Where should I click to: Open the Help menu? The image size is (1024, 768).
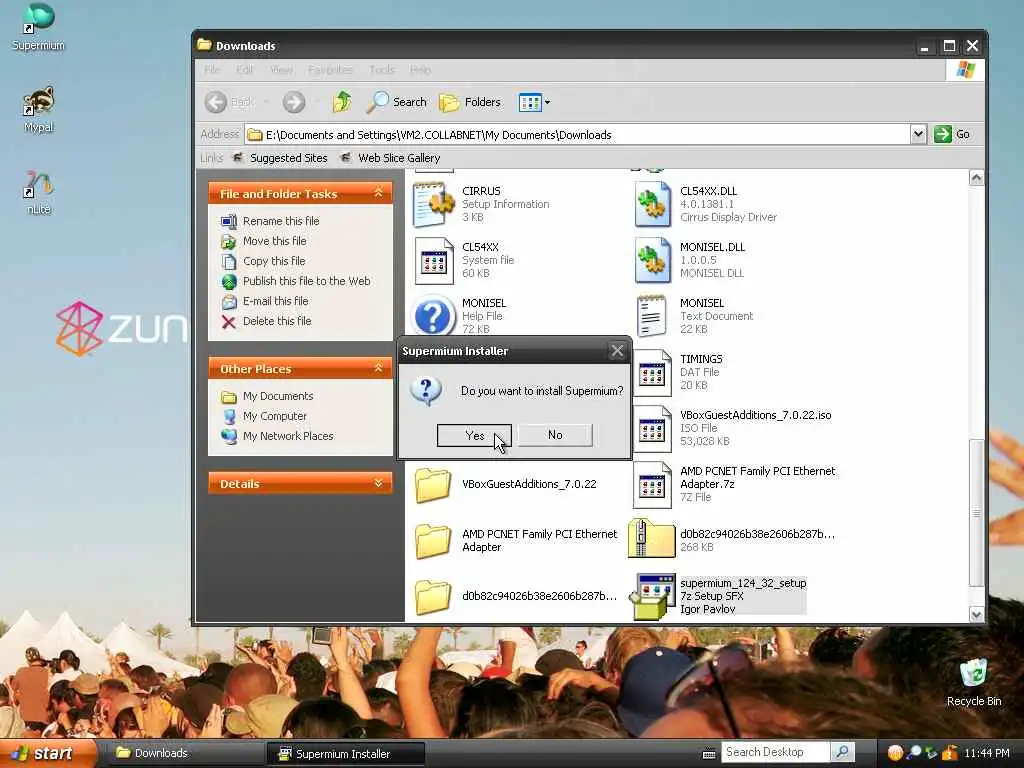pyautogui.click(x=420, y=70)
